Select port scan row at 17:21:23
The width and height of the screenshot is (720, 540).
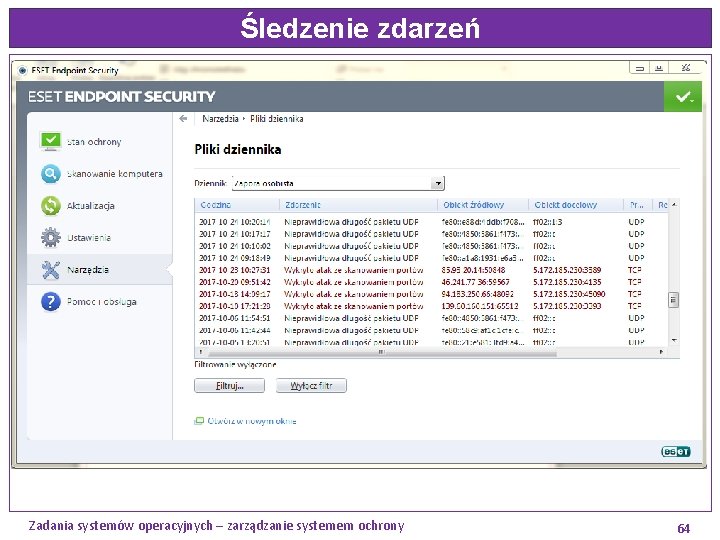point(432,306)
